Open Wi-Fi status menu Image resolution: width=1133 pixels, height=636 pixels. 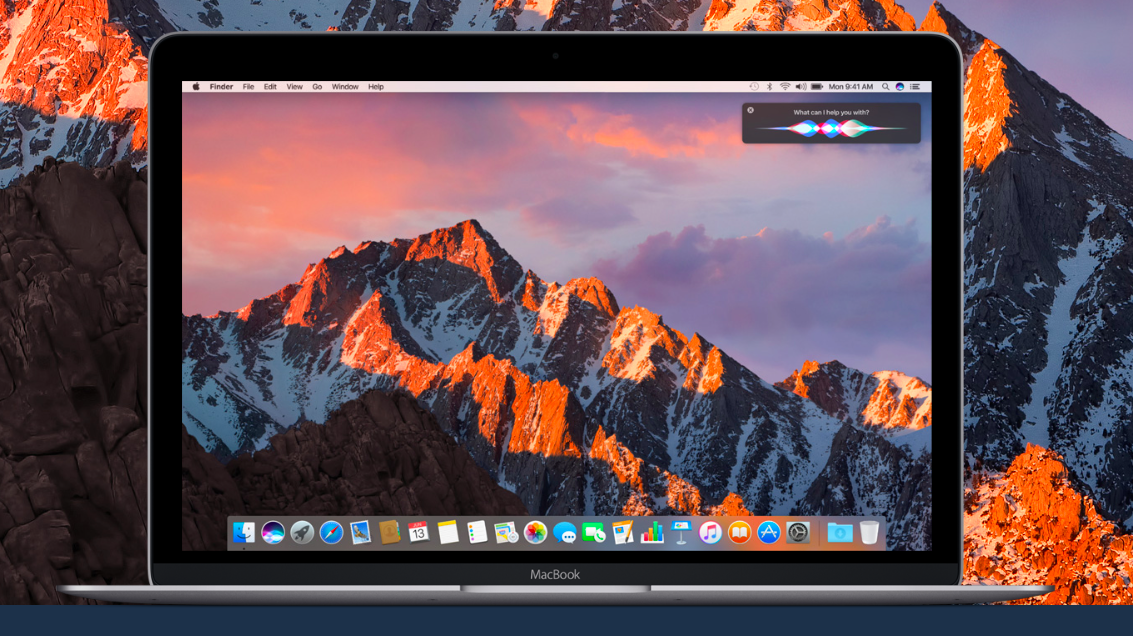click(785, 87)
